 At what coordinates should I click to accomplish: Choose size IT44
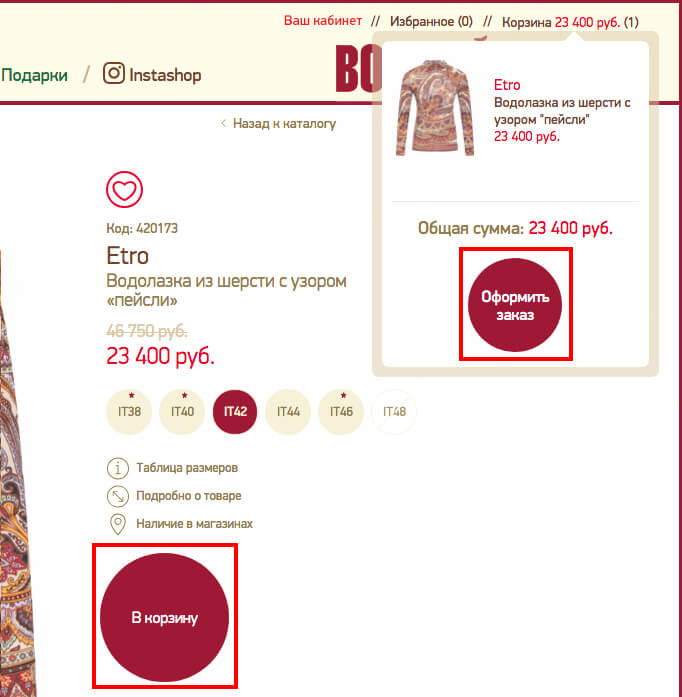tap(288, 412)
